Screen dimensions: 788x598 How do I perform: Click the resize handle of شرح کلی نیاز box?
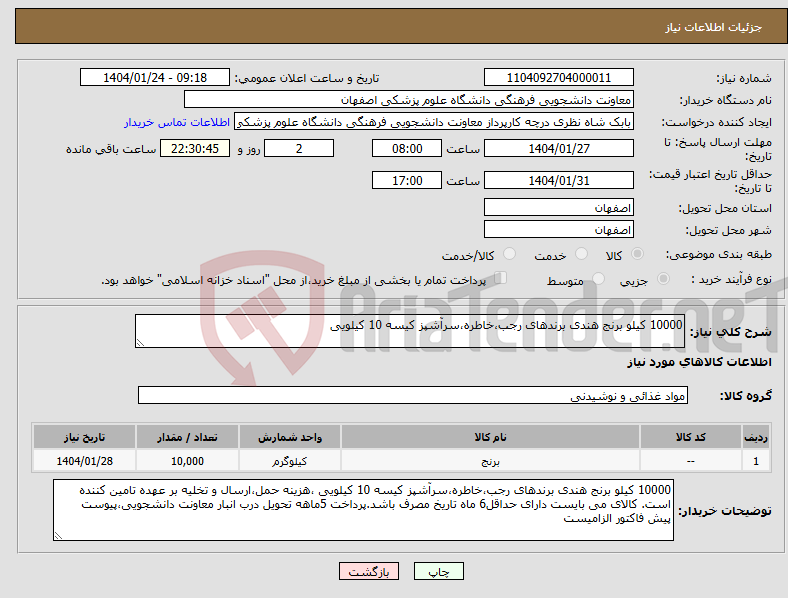[140, 343]
